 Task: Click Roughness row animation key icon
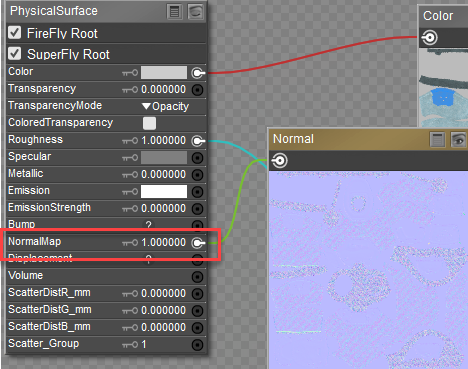(x=130, y=141)
